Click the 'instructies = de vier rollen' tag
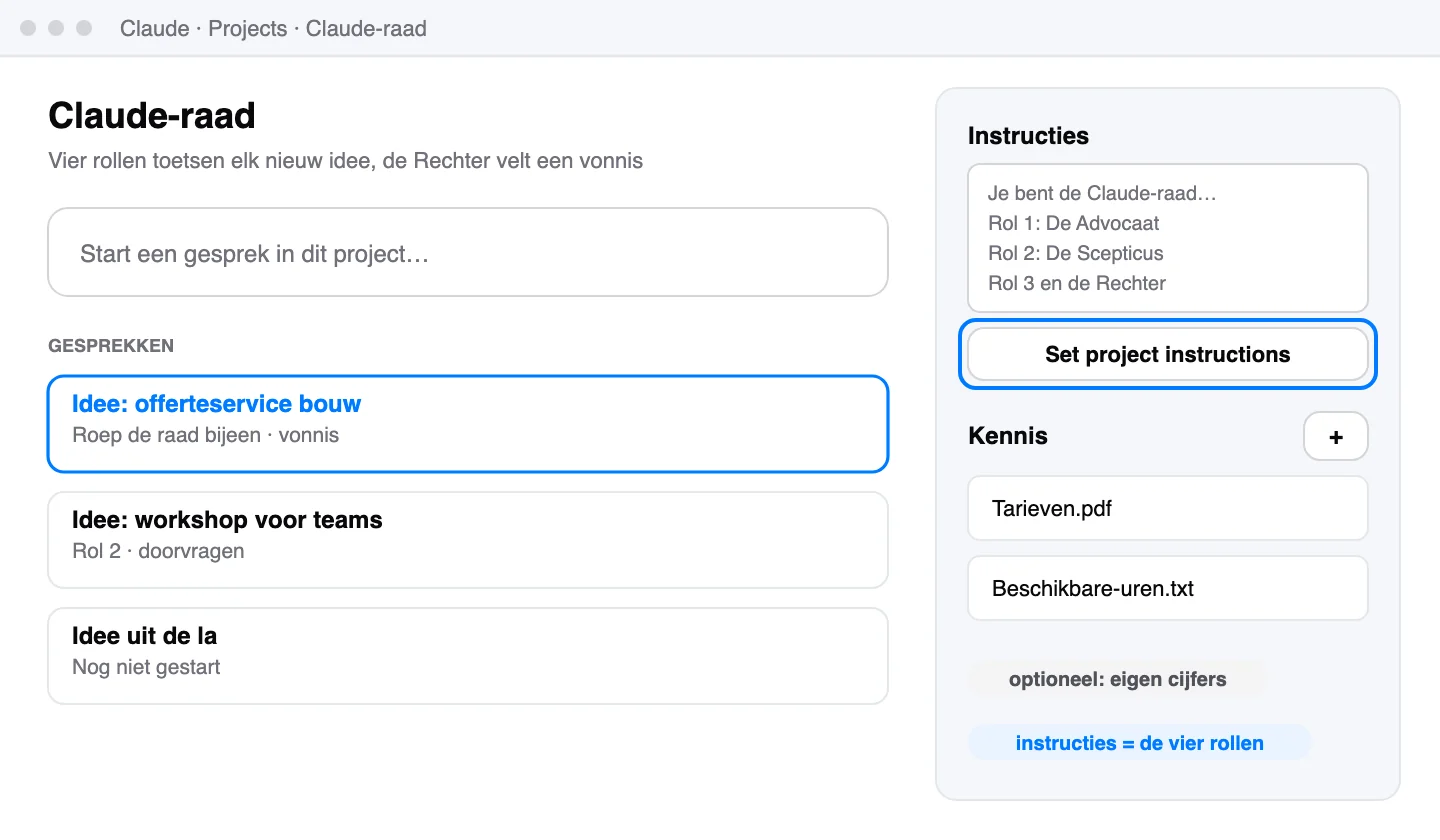Screen dimensions: 1440x840 1139,743
